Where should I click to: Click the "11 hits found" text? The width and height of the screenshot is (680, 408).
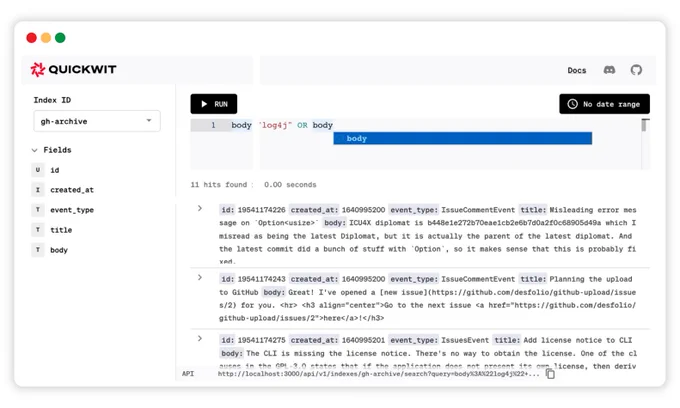click(219, 185)
